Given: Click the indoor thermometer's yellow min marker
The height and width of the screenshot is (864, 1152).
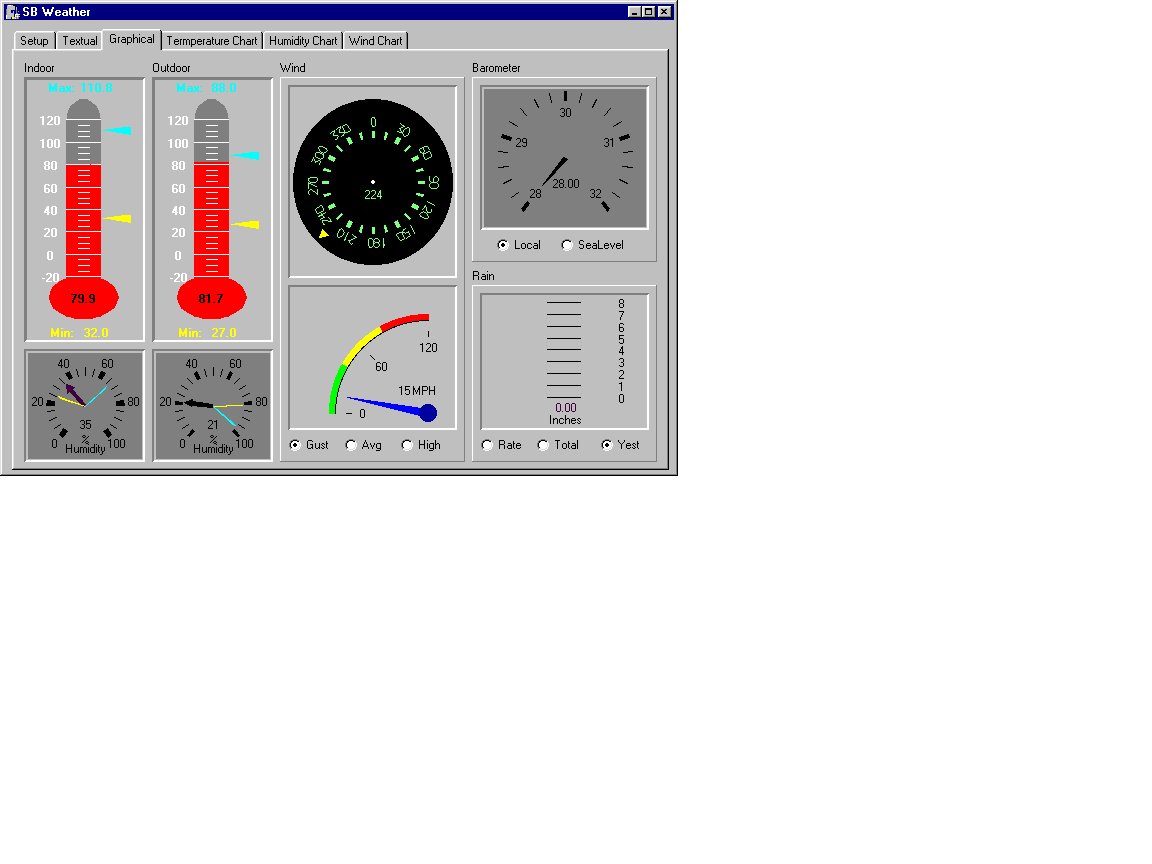Looking at the screenshot, I should (x=119, y=219).
